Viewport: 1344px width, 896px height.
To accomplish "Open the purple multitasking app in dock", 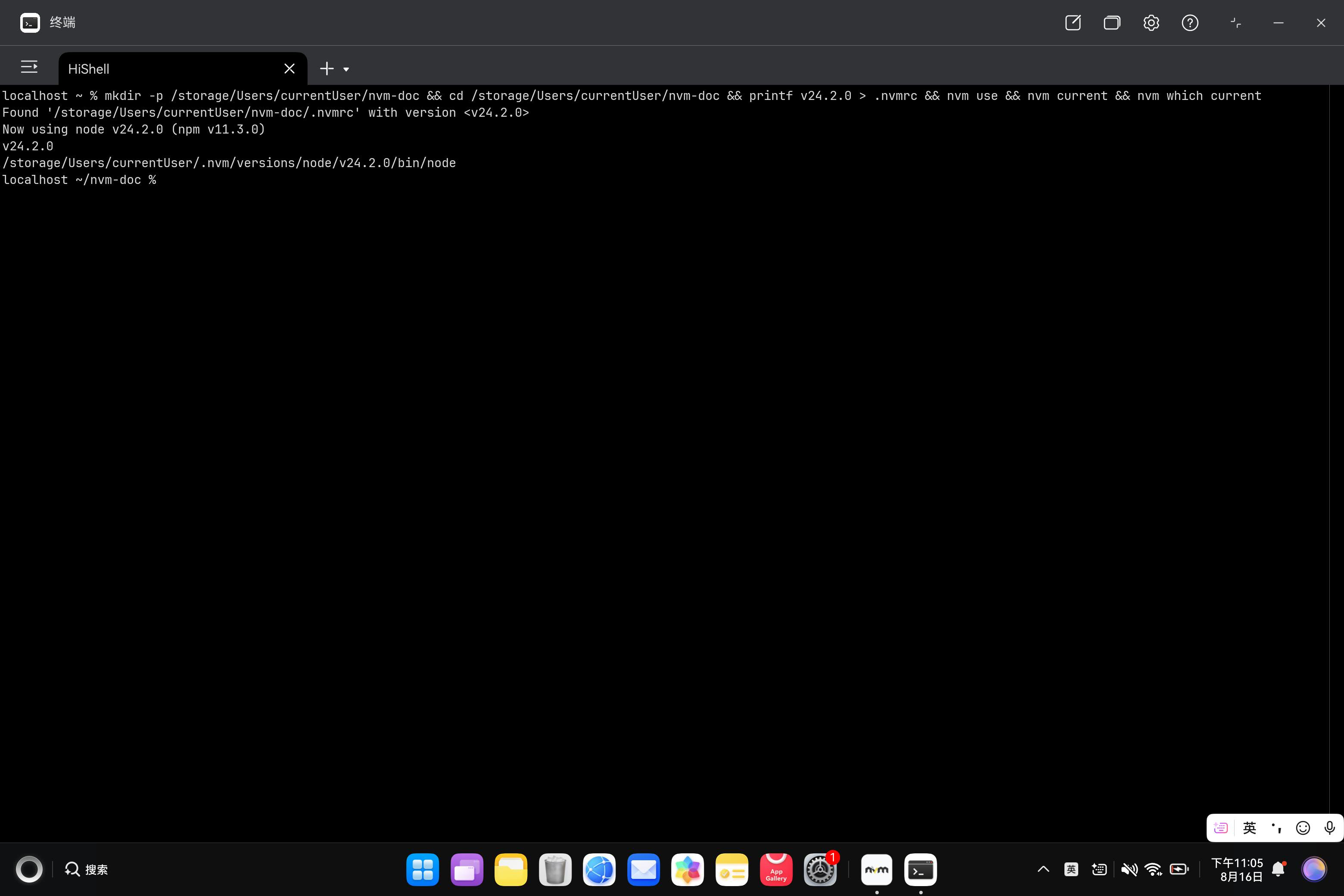I will pyautogui.click(x=466, y=870).
